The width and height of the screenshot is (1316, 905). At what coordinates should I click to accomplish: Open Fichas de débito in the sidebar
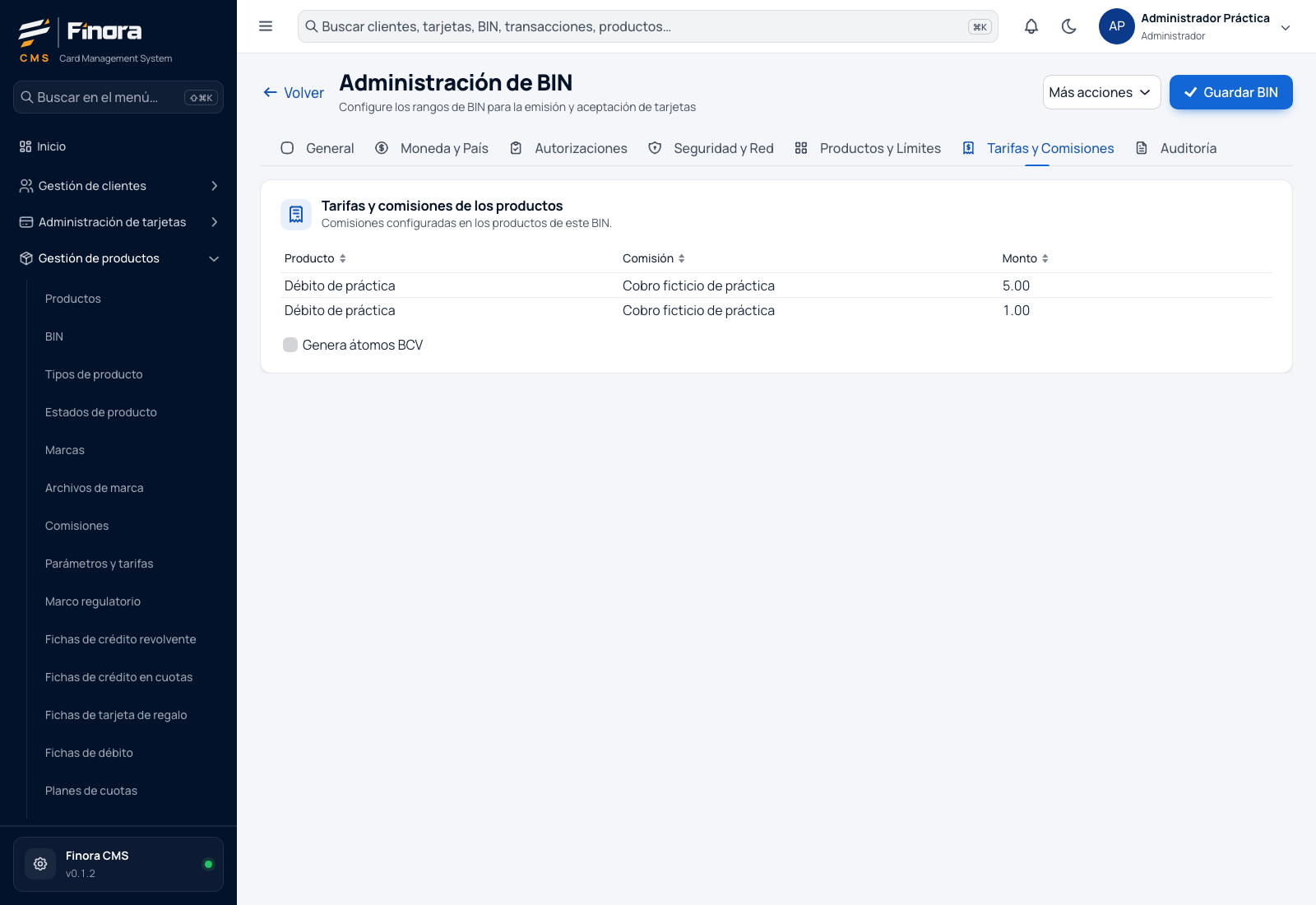coord(89,753)
